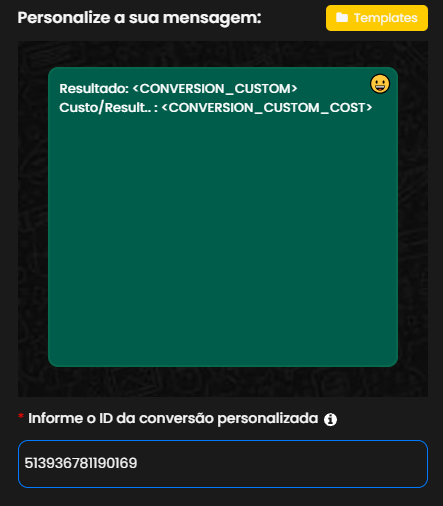Show info tooltip for conversion ID
The height and width of the screenshot is (506, 443).
click(x=330, y=419)
